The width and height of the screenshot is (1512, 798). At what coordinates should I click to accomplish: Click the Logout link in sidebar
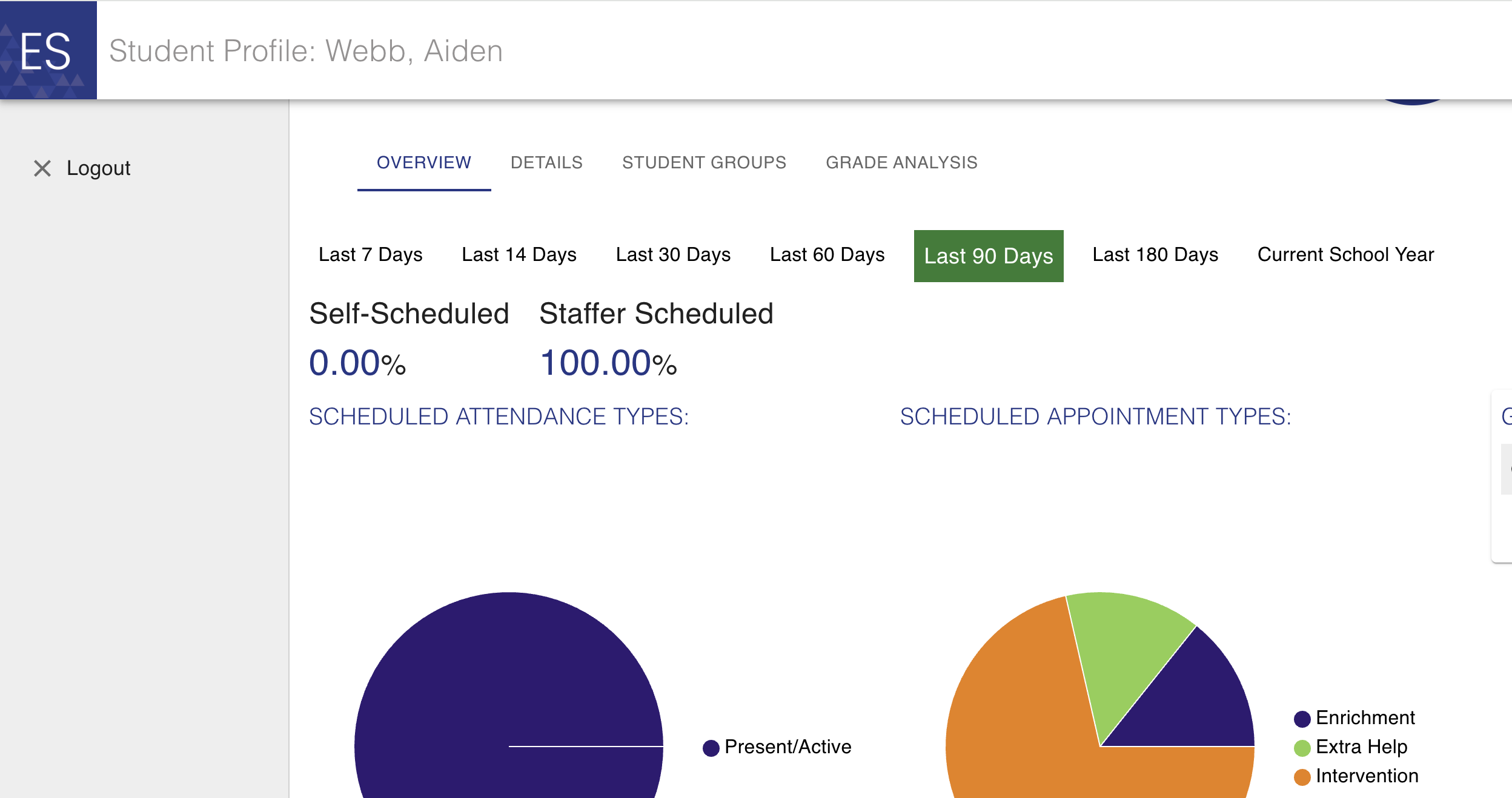(x=98, y=168)
